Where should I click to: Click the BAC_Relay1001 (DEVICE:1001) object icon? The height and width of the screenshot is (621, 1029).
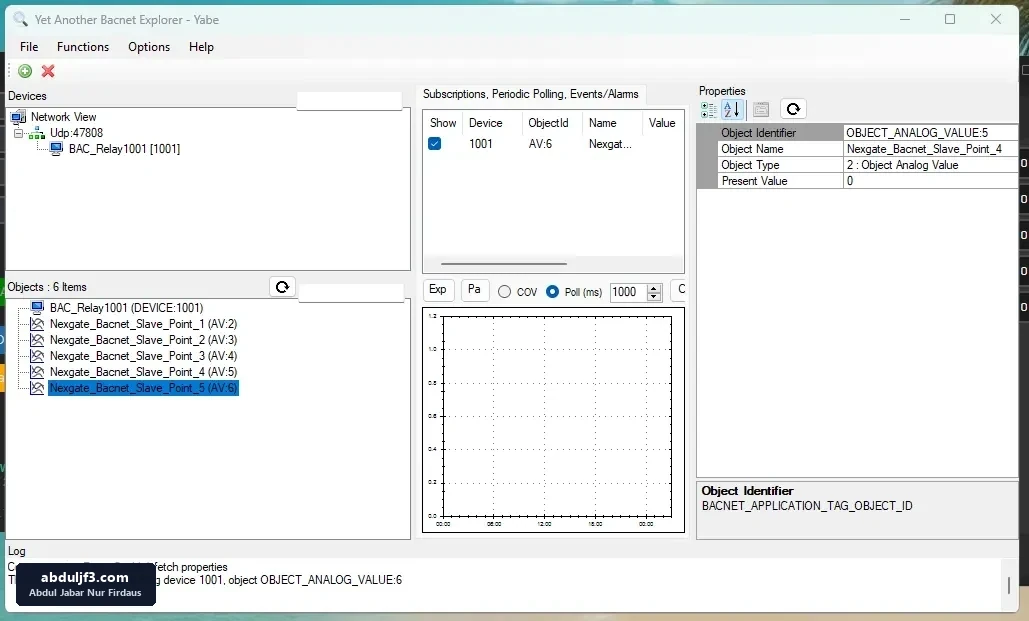tap(37, 307)
